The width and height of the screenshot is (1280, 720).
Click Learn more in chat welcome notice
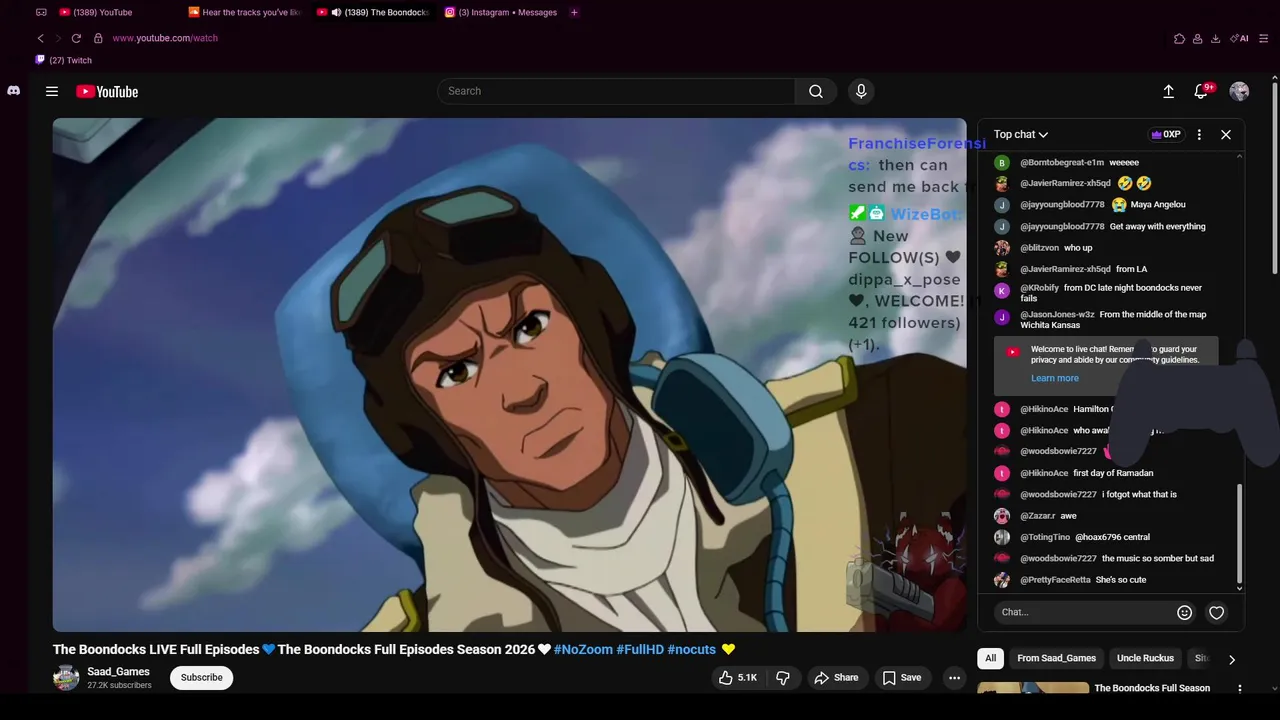pos(1055,378)
